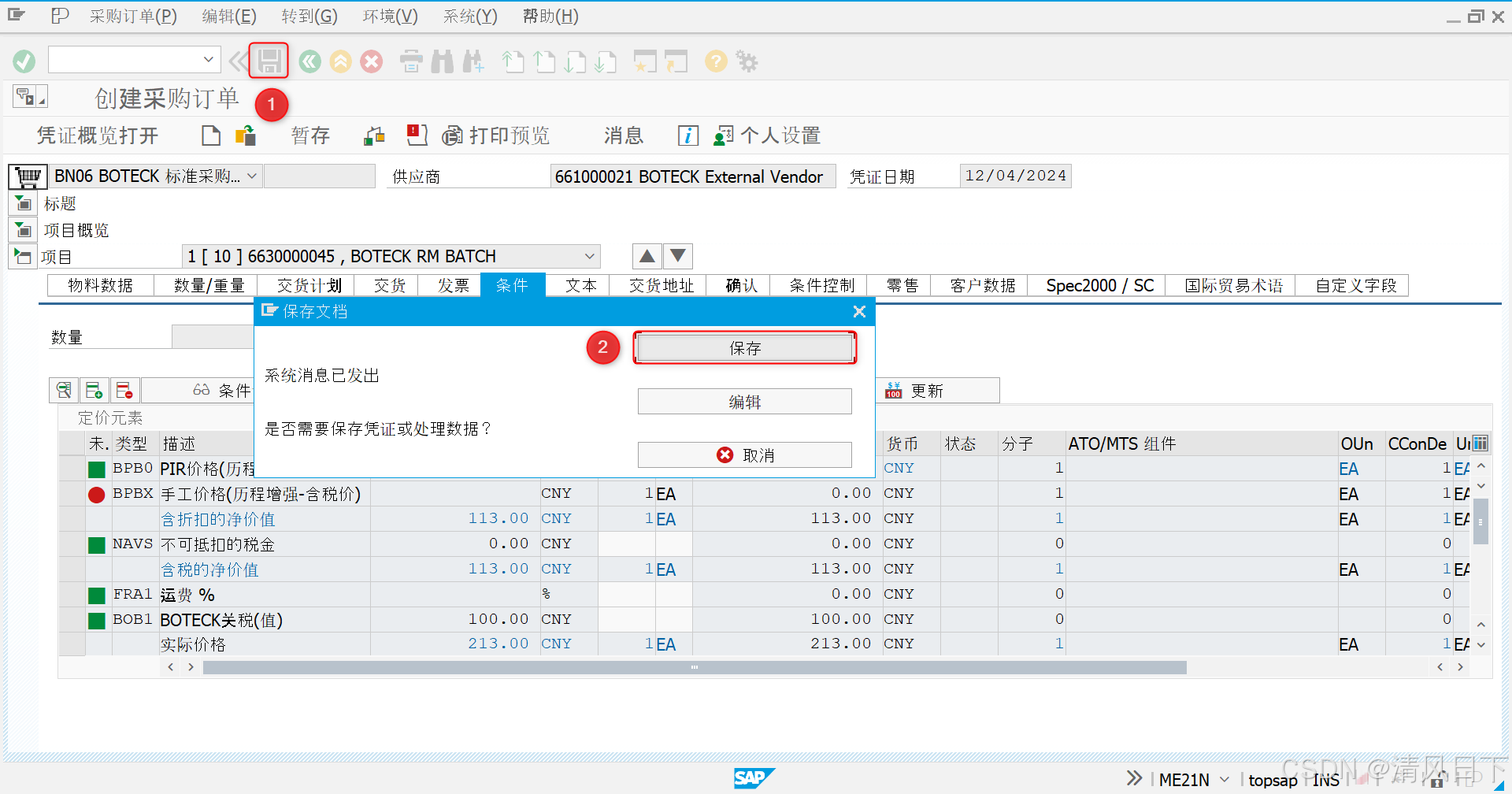Click the insert condition row icon
The height and width of the screenshot is (794, 1512).
coord(94,390)
